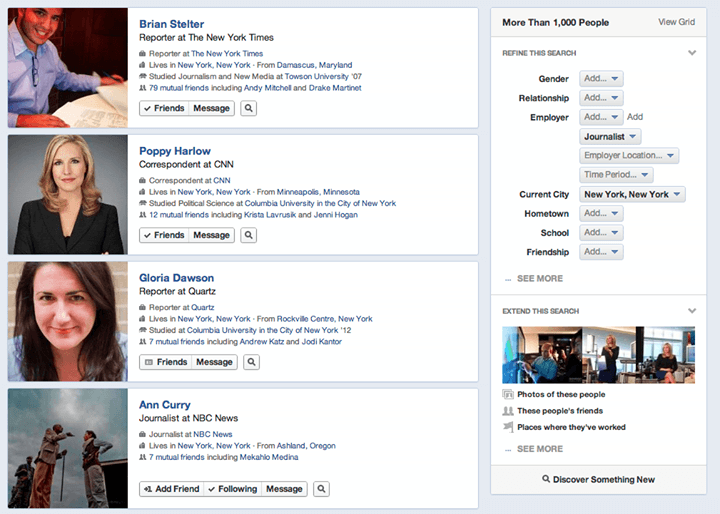
Task: Switch to View Grid
Action: click(676, 22)
